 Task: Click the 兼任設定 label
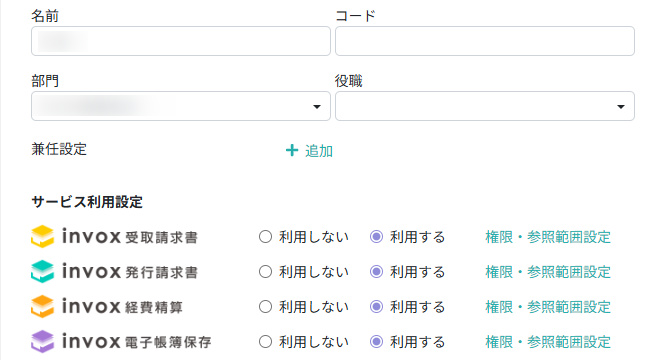coord(59,149)
